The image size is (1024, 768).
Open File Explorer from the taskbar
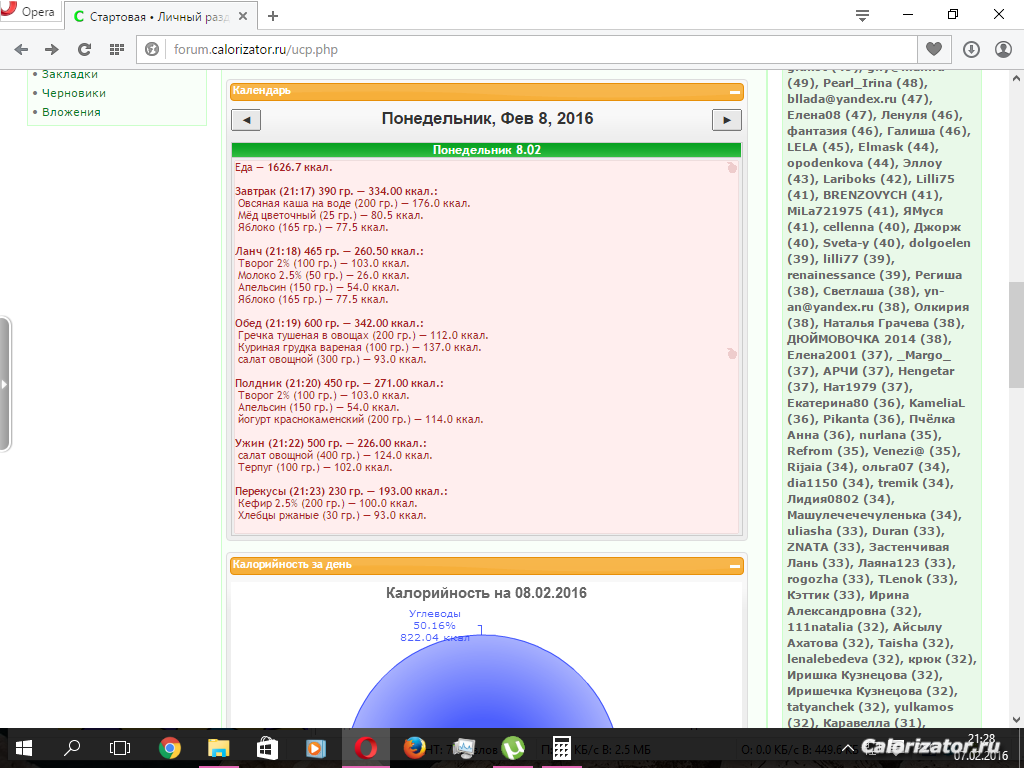pos(218,748)
